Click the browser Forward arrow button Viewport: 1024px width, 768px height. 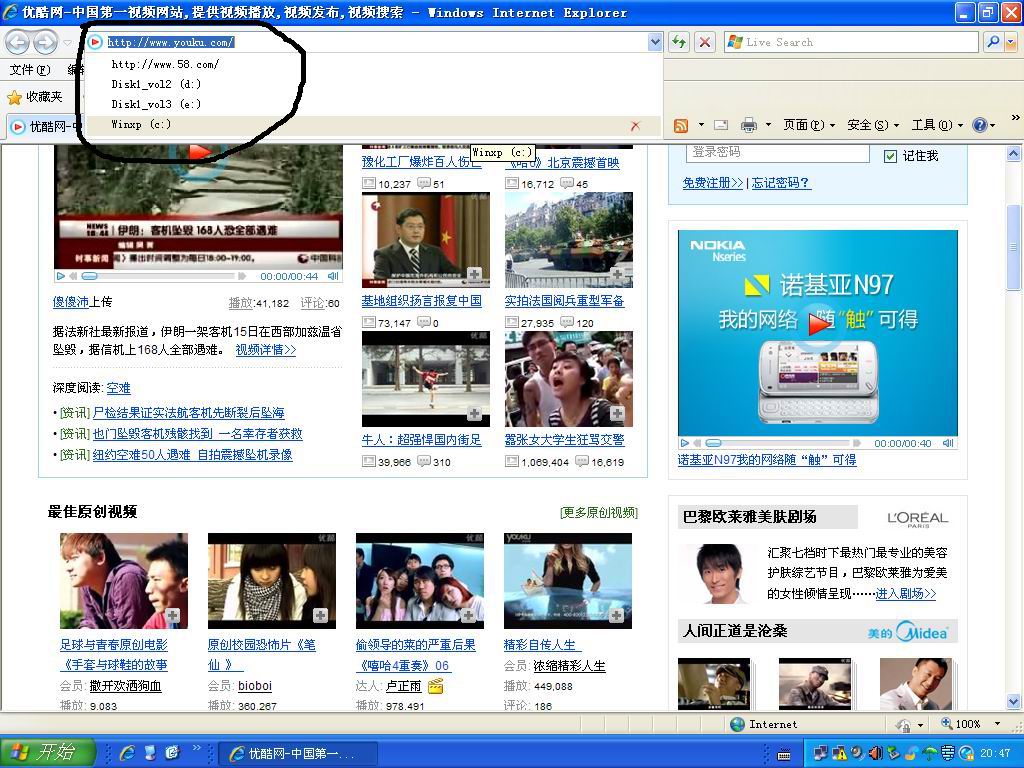pyautogui.click(x=44, y=42)
